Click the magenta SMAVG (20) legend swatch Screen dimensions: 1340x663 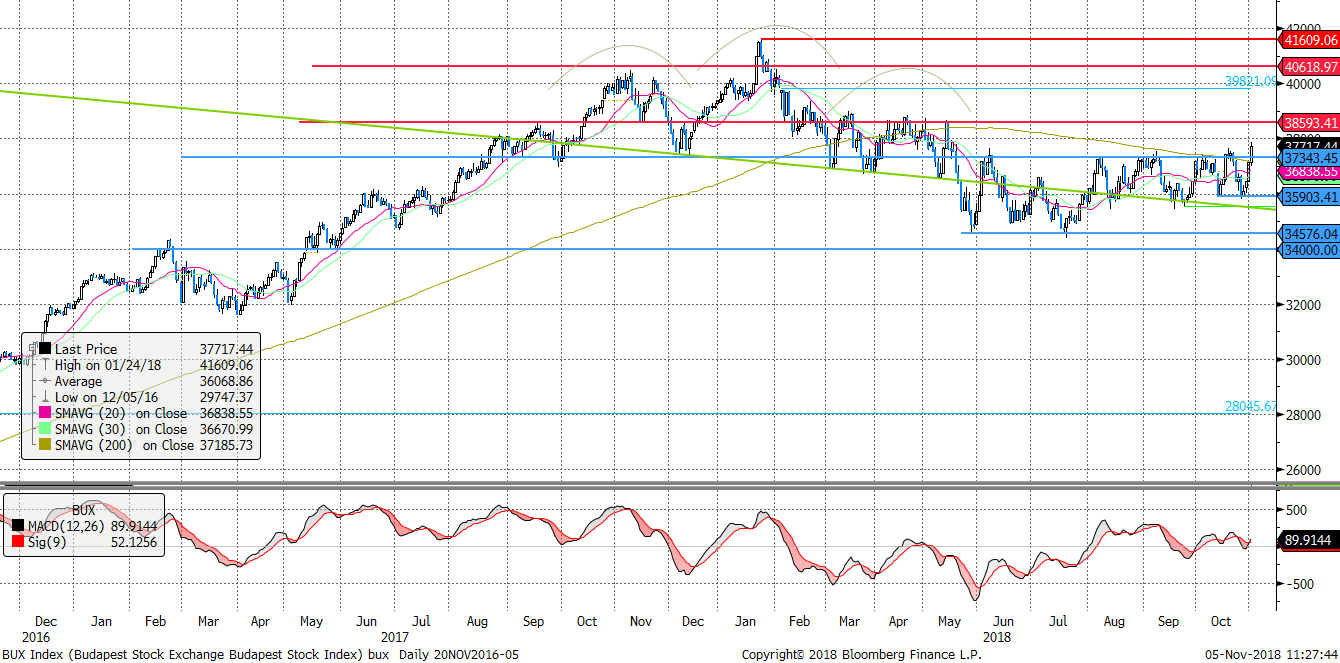(45, 412)
